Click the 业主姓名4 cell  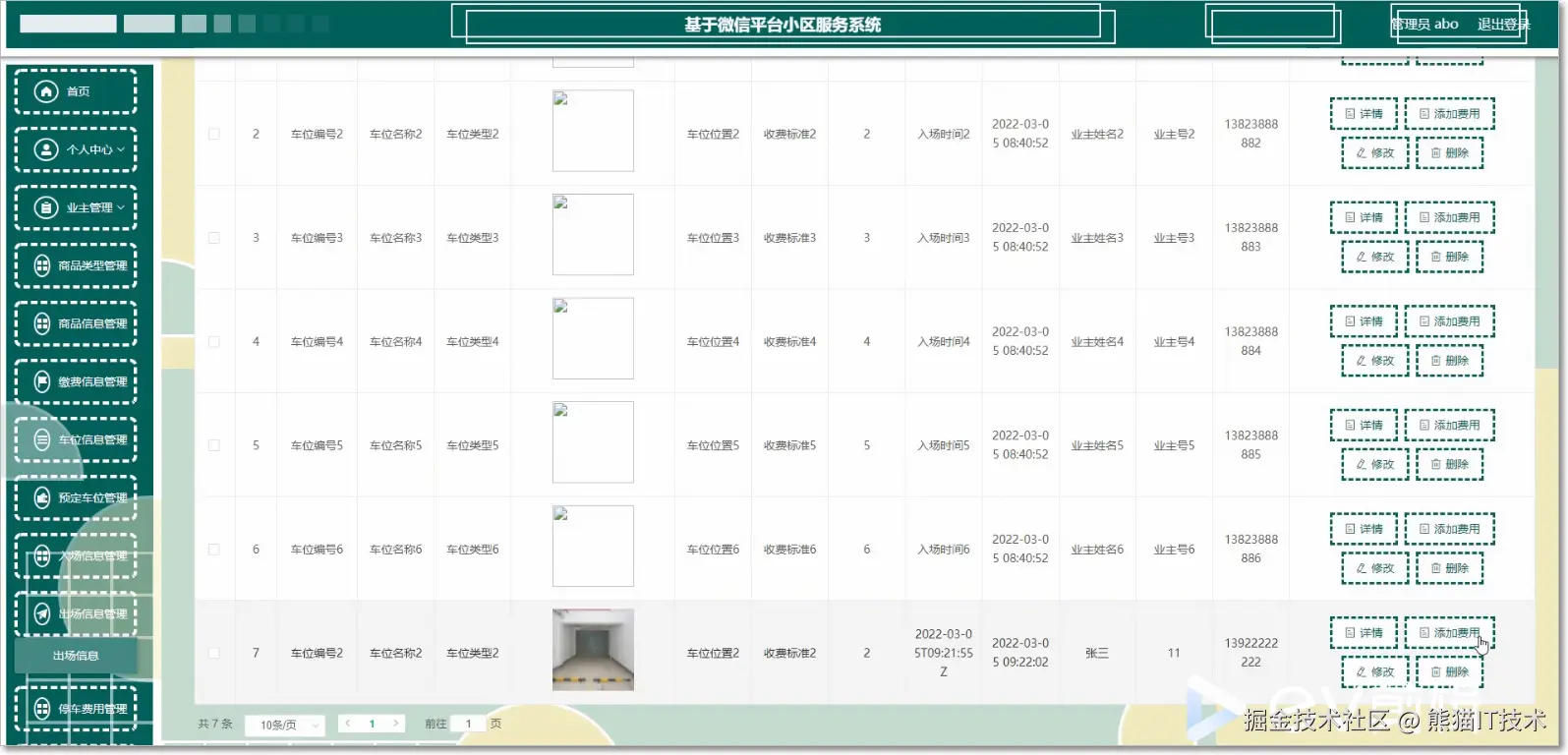(1097, 342)
